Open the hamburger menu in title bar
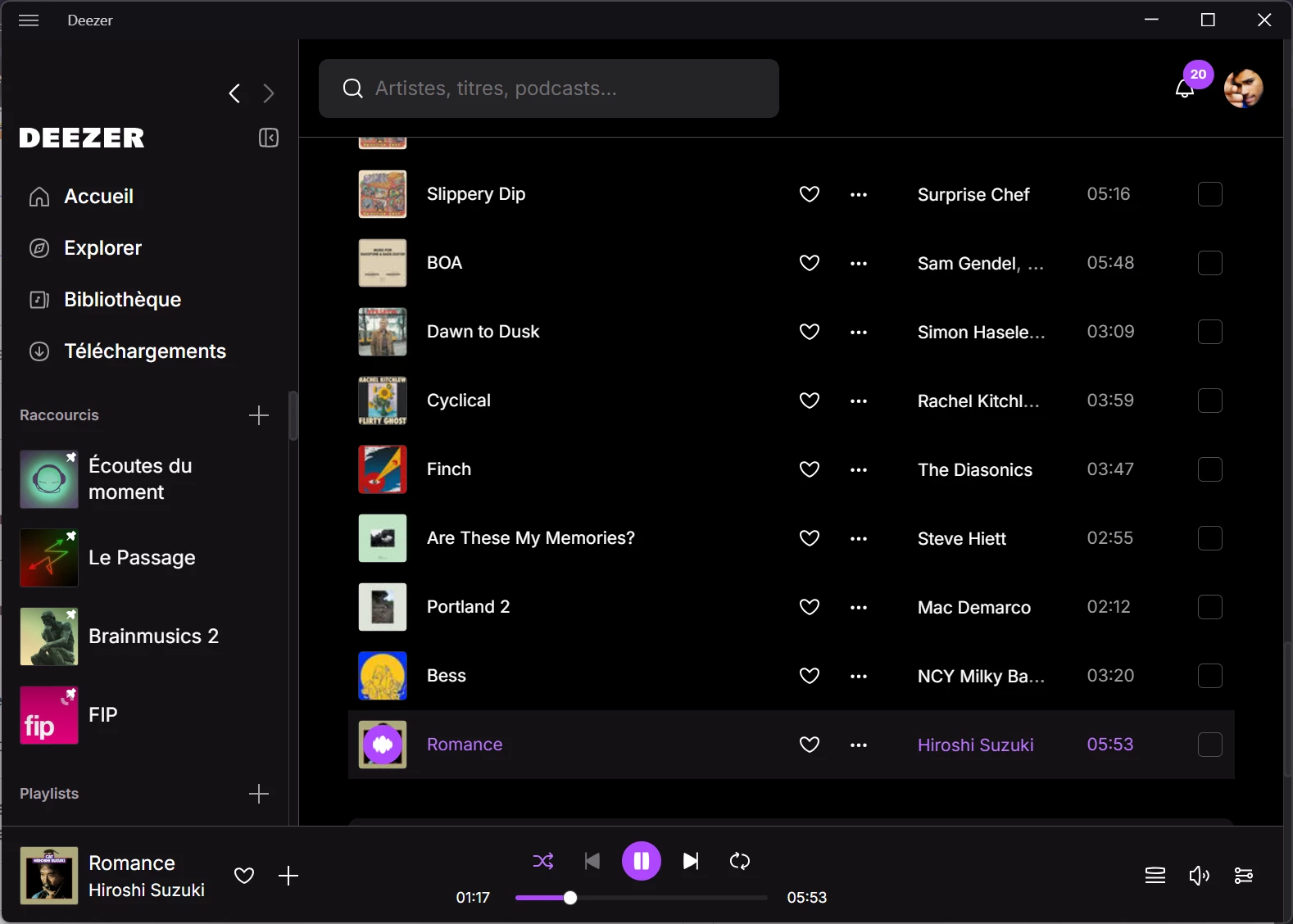The image size is (1293, 924). coord(29,20)
